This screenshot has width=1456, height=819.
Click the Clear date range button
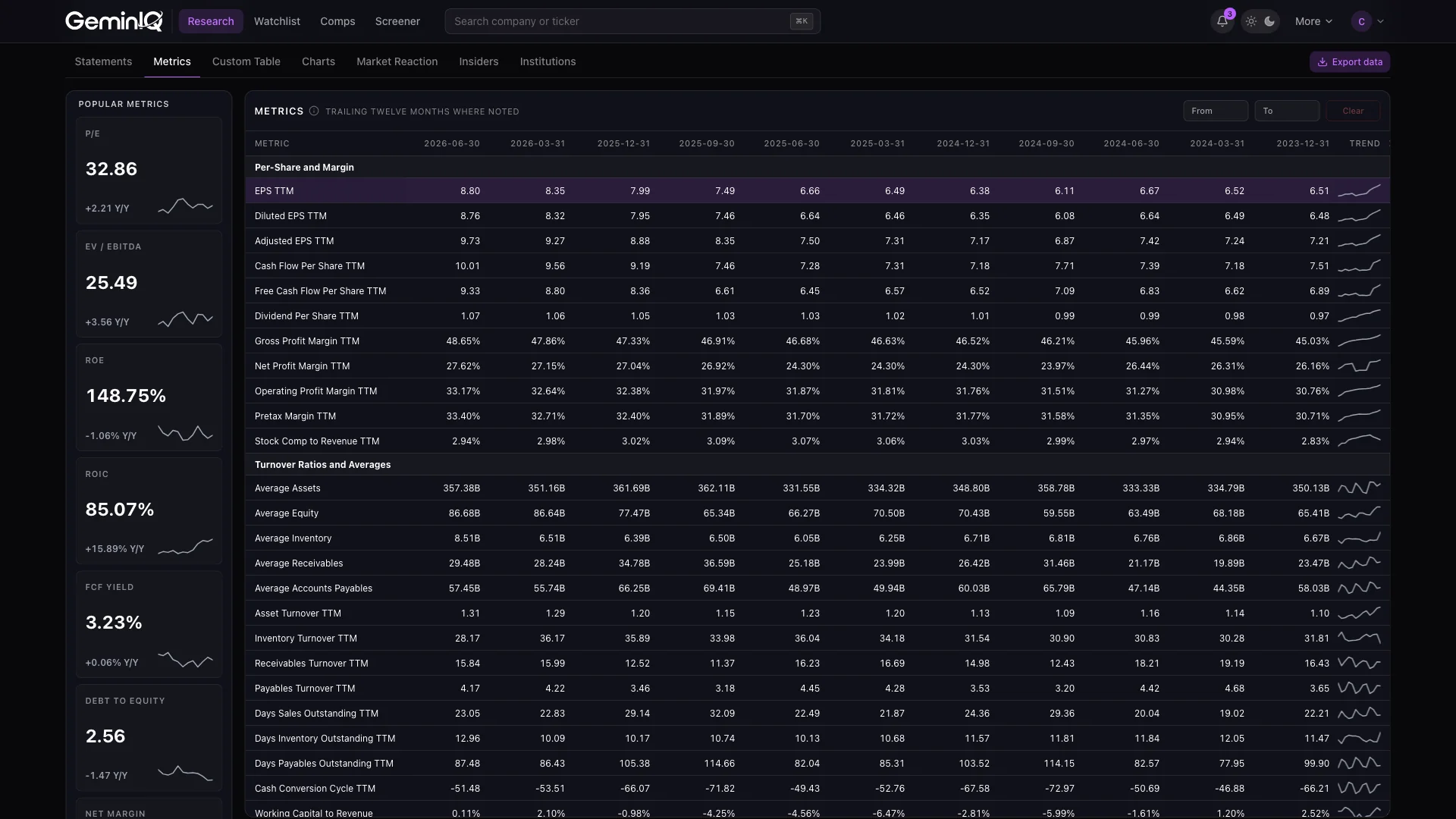click(1353, 111)
